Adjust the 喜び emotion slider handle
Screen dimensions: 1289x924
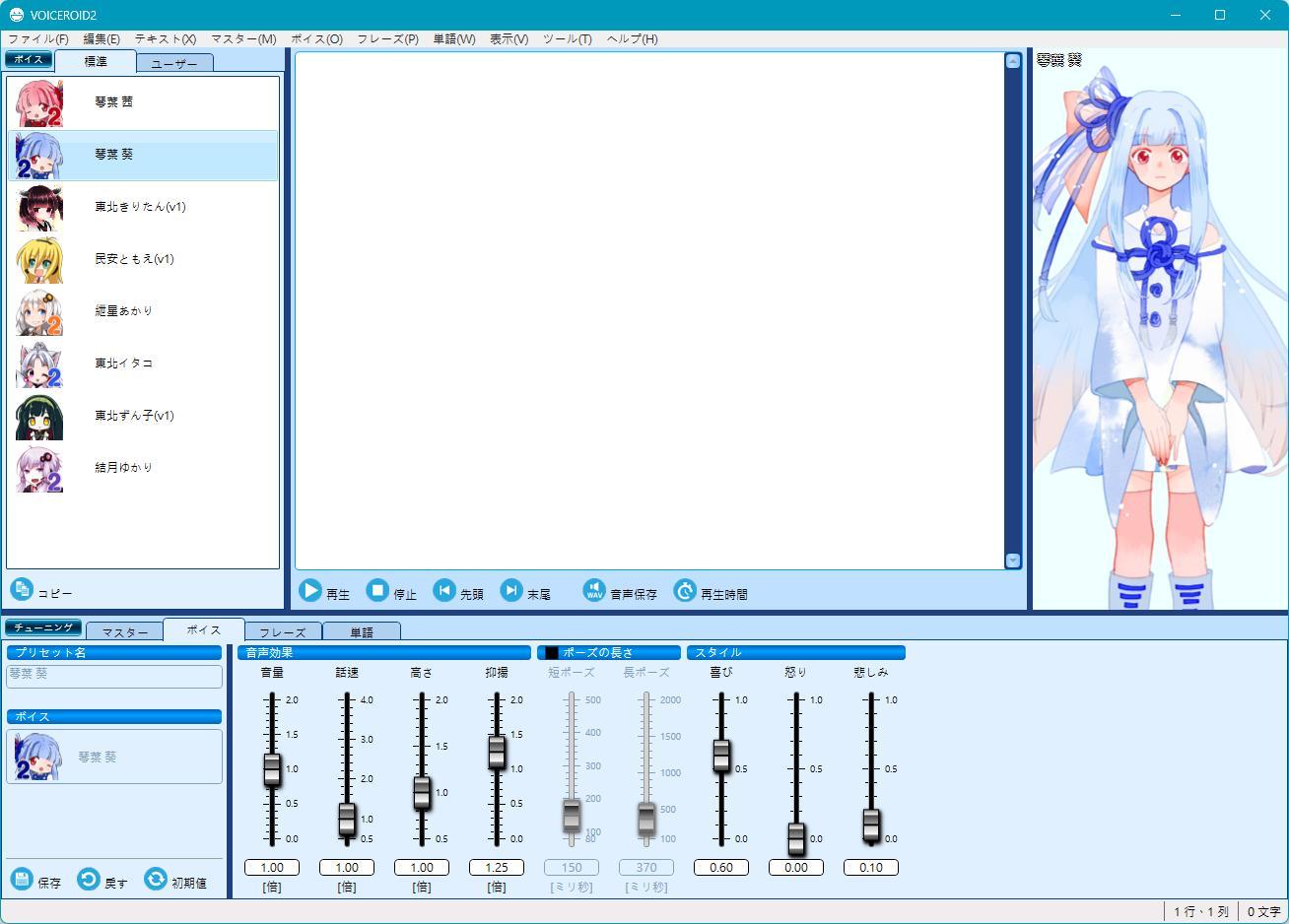pyautogui.click(x=721, y=757)
